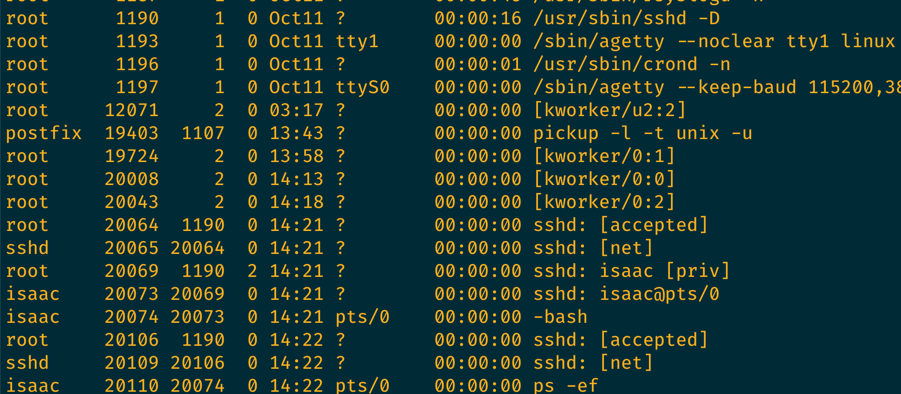The image size is (901, 394).
Task: Select PID 20109 owned by sshd
Action: [132, 363]
